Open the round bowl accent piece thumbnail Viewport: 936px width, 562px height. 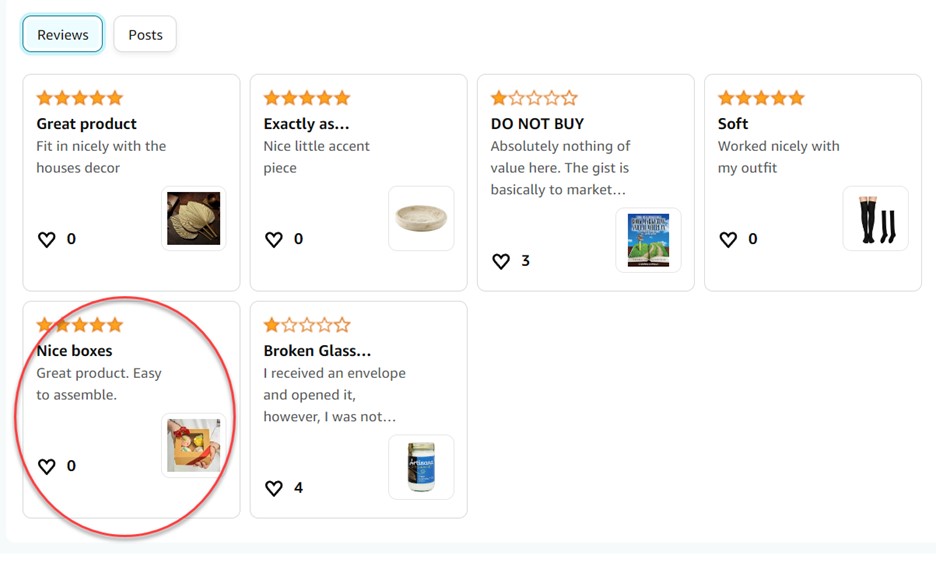pos(421,218)
